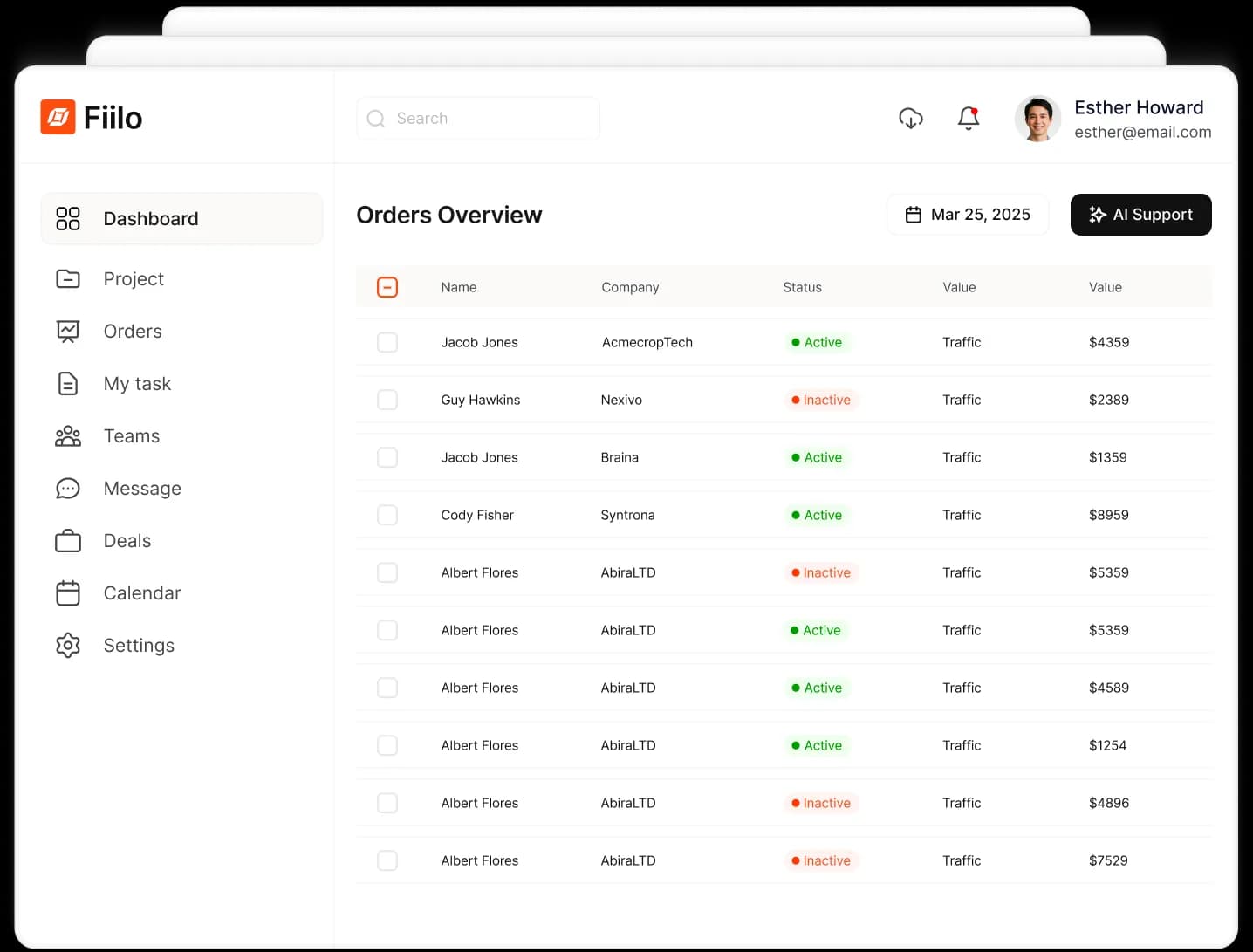Go to the Project menu label
Viewport: 1253px width, 952px height.
coord(134,278)
